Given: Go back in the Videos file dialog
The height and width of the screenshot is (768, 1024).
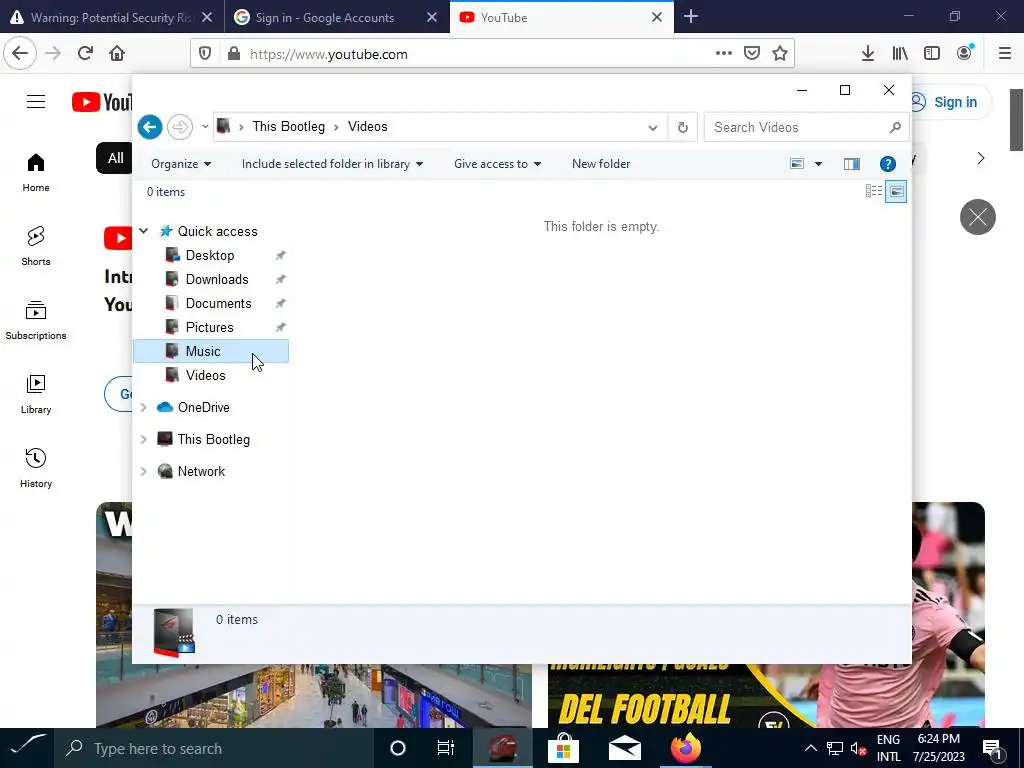Looking at the screenshot, I should 150,127.
